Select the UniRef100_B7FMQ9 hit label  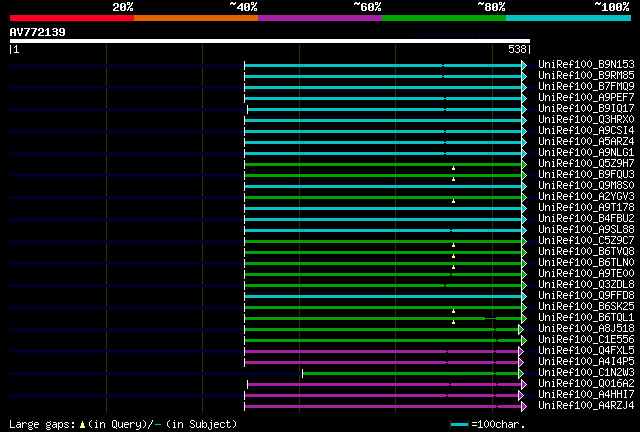586,87
